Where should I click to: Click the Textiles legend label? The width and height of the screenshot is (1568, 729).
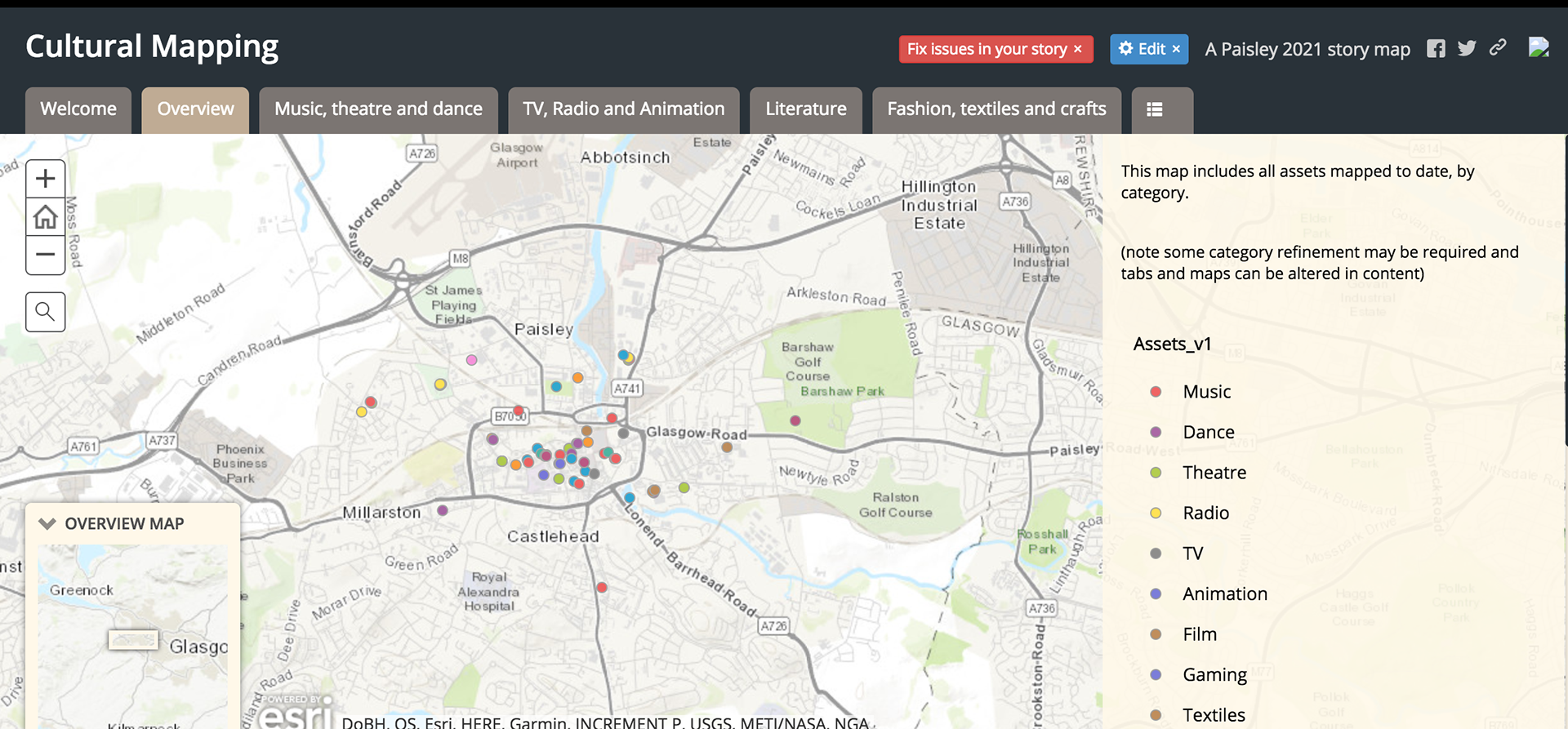[x=1214, y=715]
